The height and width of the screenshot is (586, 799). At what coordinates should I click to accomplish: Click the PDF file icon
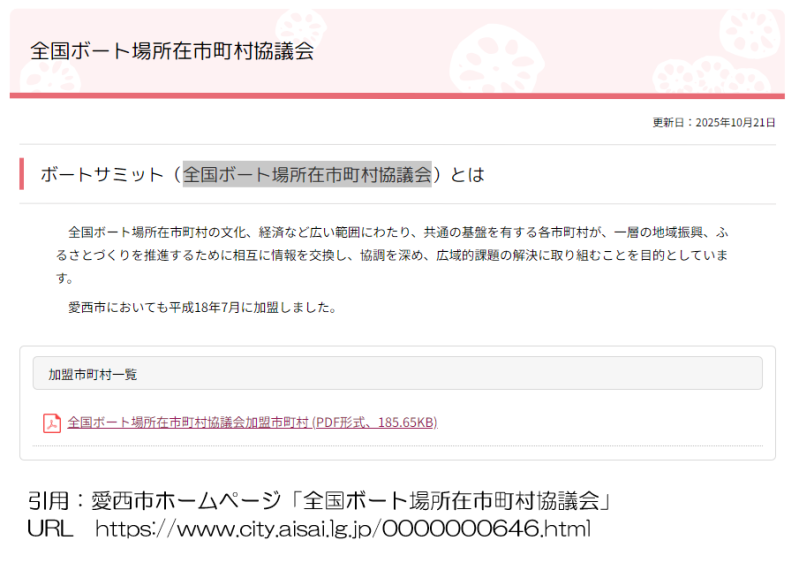click(x=51, y=423)
